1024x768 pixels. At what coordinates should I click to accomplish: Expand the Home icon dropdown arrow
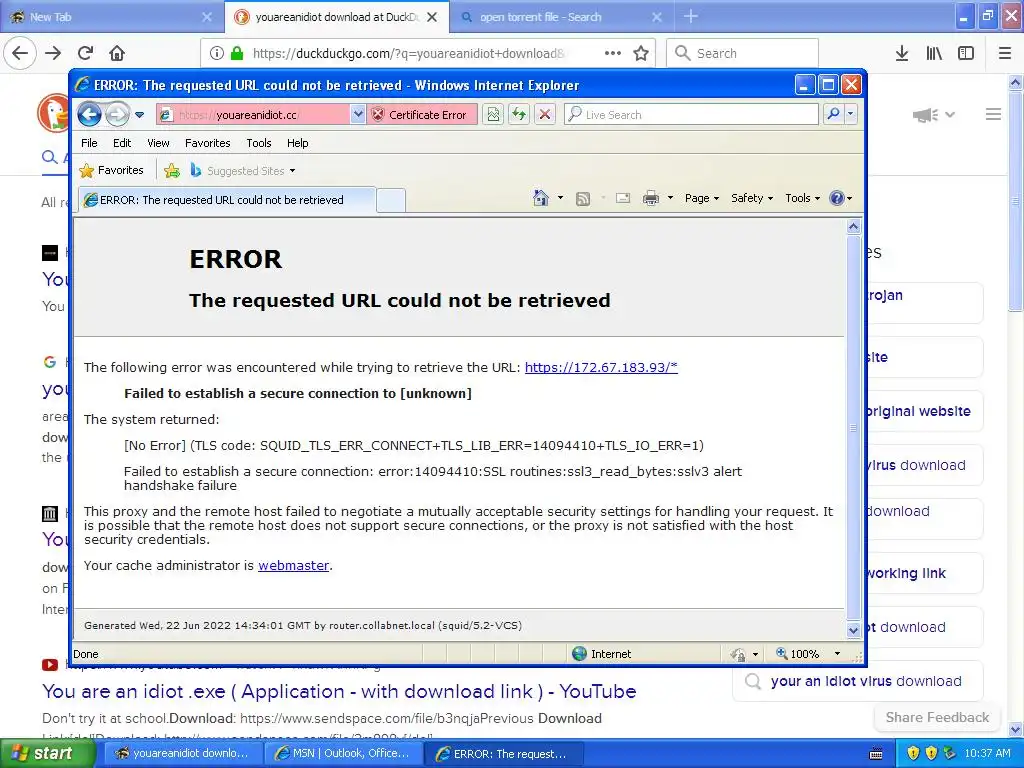560,198
